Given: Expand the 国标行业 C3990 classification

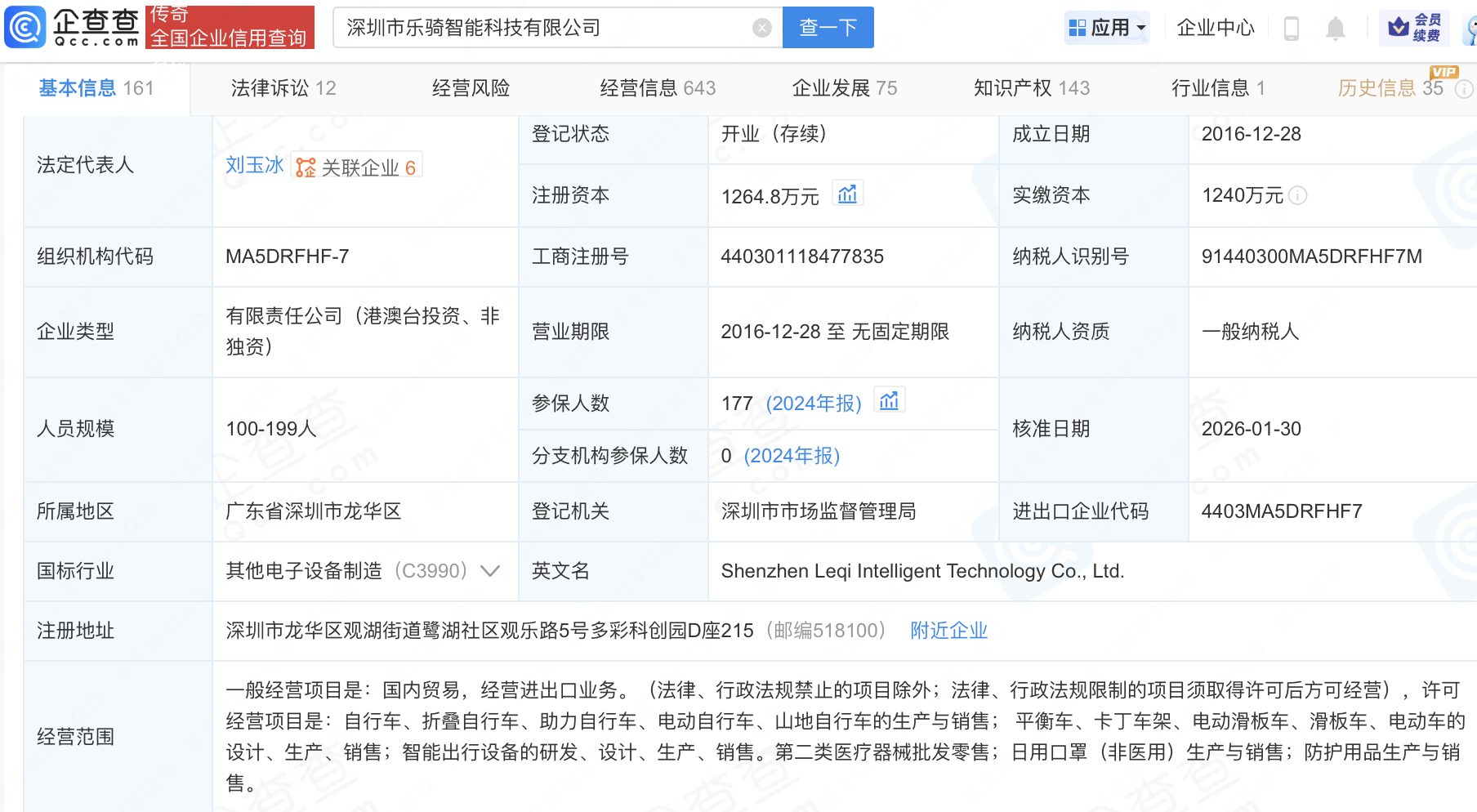Looking at the screenshot, I should (x=490, y=571).
